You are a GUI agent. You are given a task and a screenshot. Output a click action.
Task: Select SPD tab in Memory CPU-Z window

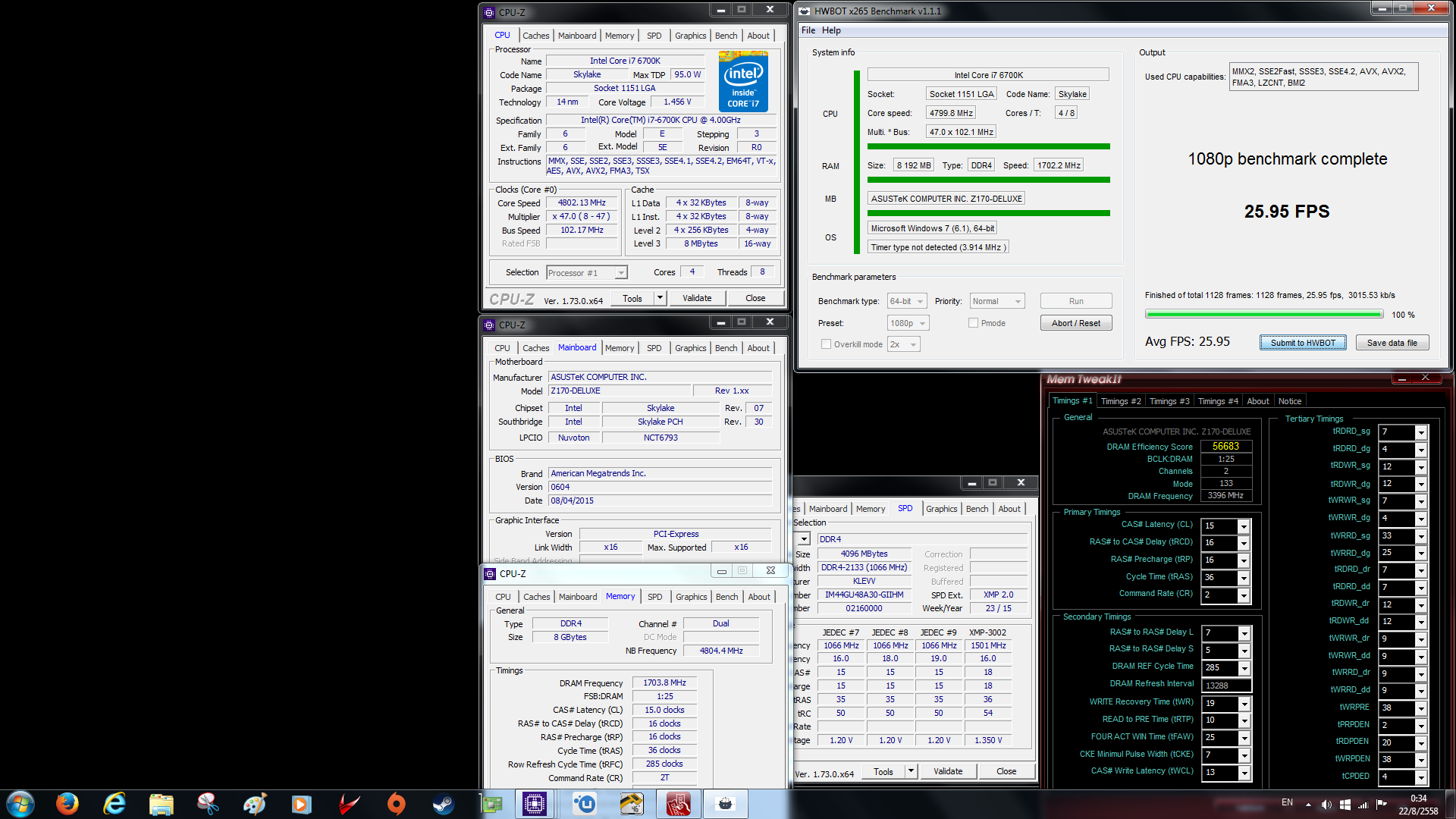[655, 597]
